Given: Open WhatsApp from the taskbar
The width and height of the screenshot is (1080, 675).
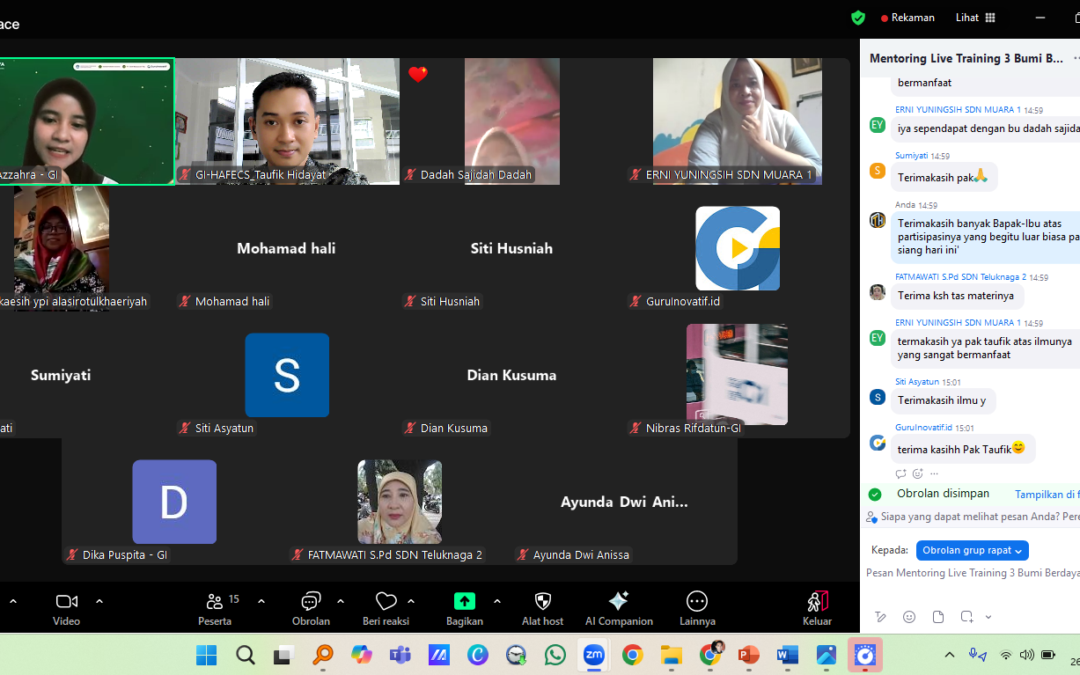Looking at the screenshot, I should pos(555,655).
